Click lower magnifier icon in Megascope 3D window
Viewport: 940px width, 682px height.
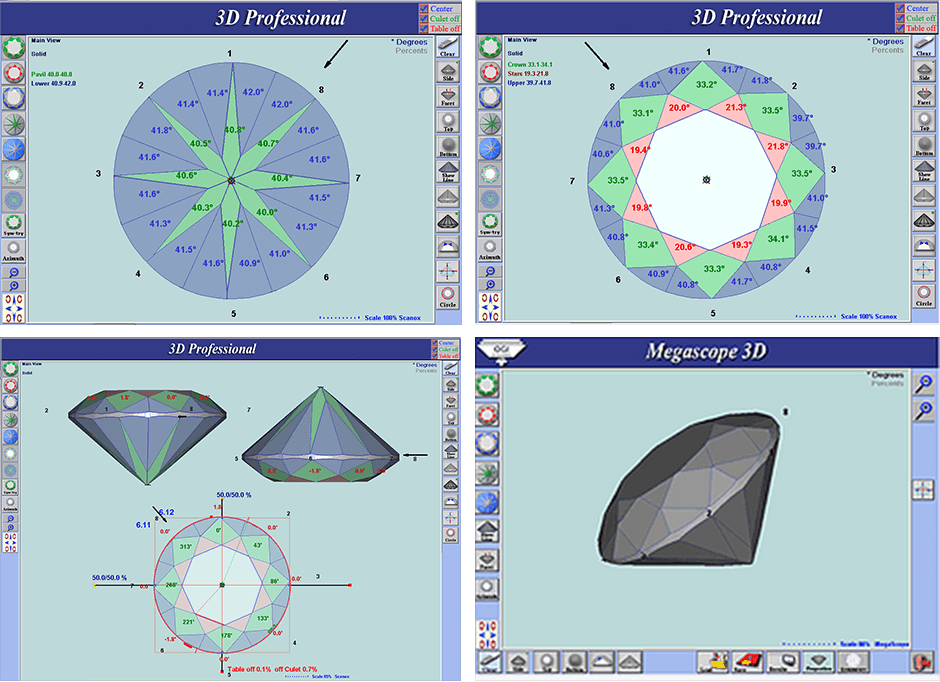pos(924,411)
